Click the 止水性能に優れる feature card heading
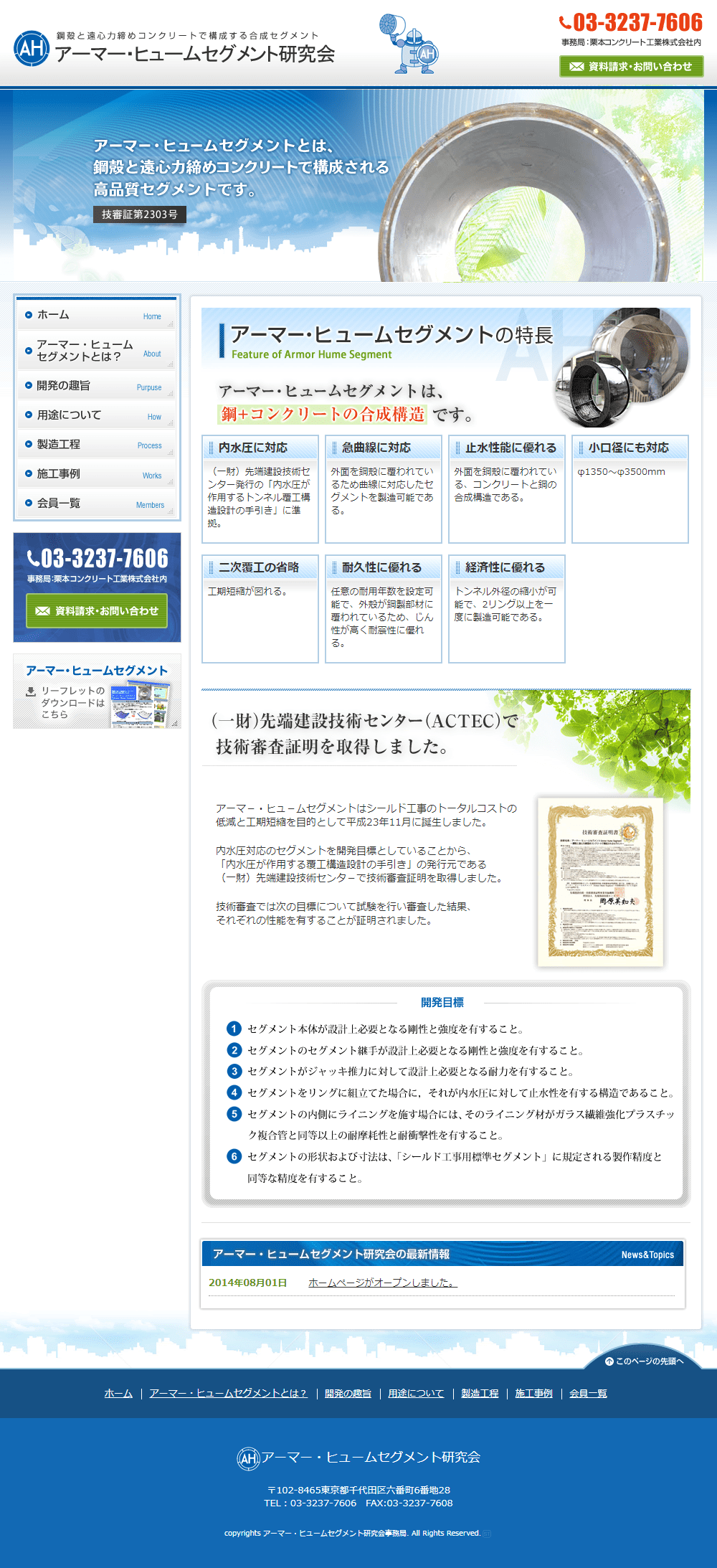The height and width of the screenshot is (1568, 717). (507, 448)
